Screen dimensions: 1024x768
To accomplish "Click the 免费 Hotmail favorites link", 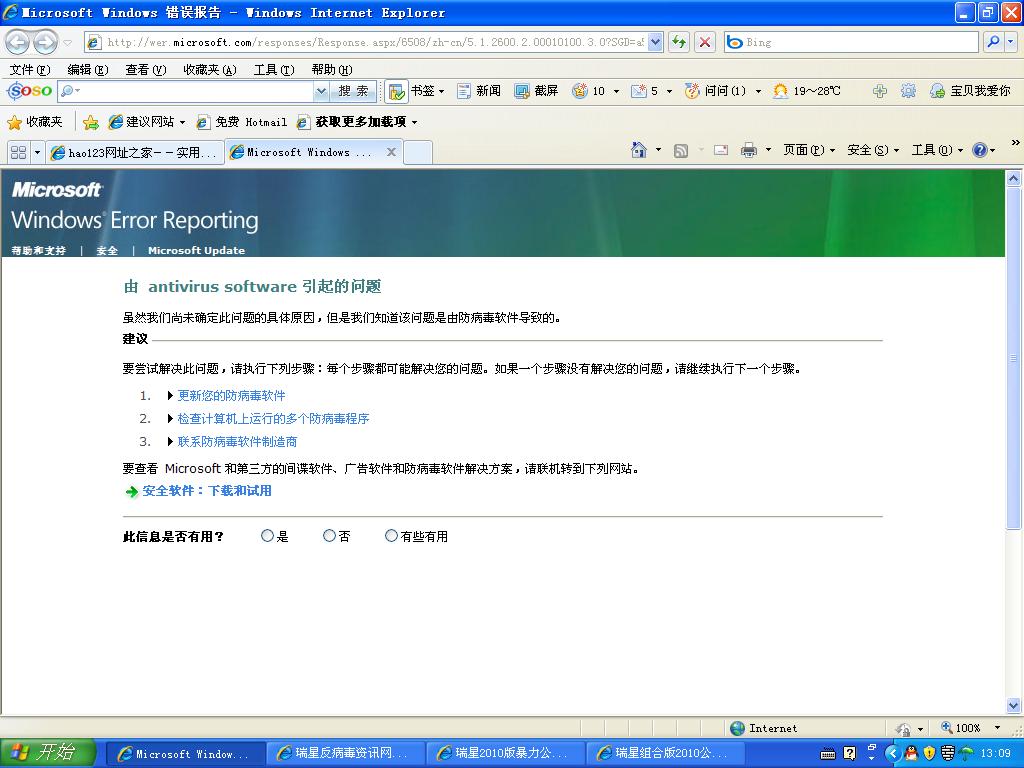I will click(242, 122).
